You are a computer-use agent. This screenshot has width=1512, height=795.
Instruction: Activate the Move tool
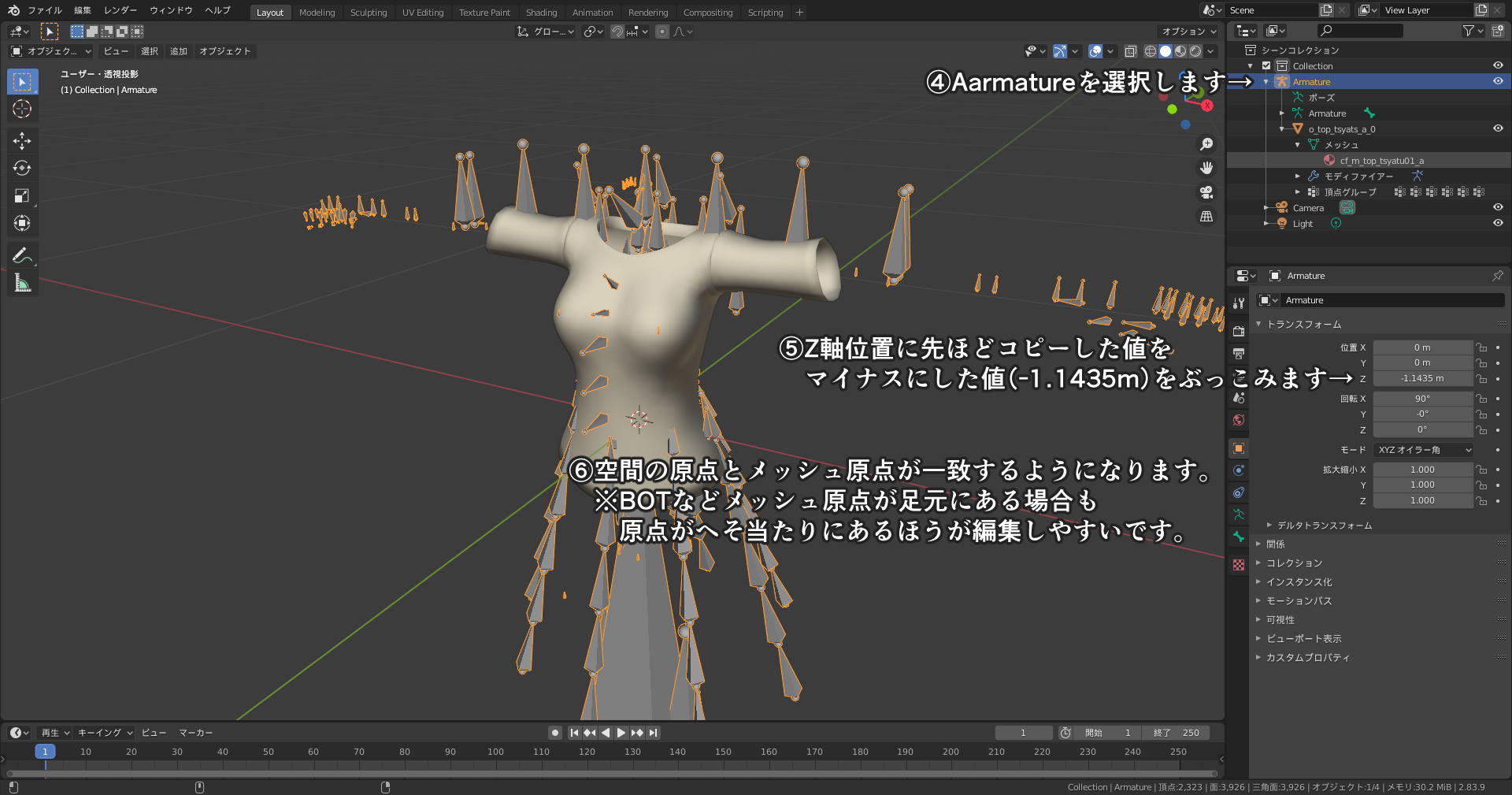tap(22, 141)
